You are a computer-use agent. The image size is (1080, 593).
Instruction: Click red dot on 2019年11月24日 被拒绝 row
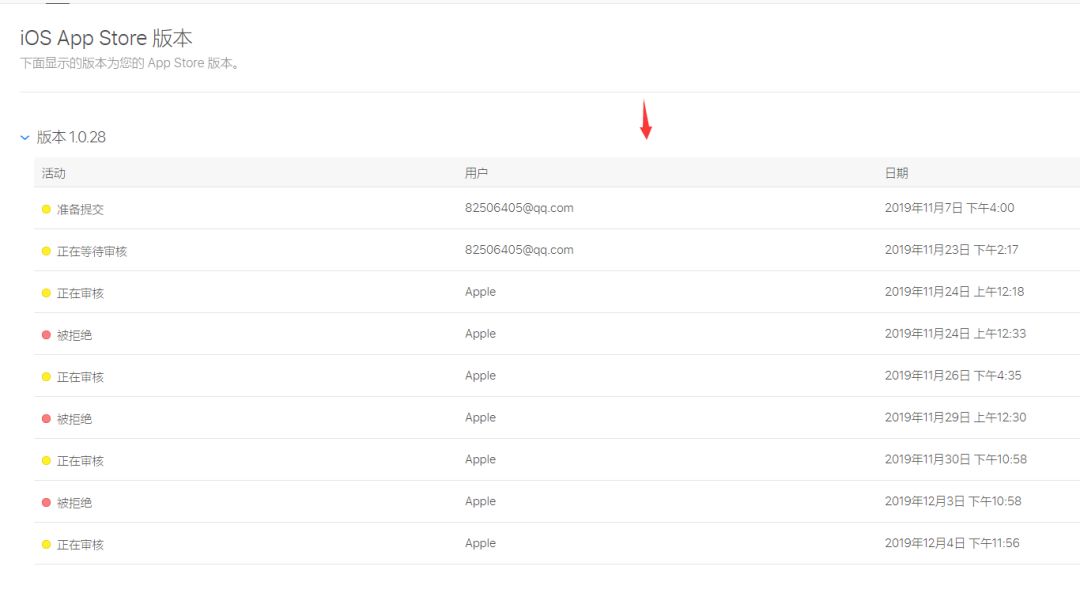(x=46, y=335)
